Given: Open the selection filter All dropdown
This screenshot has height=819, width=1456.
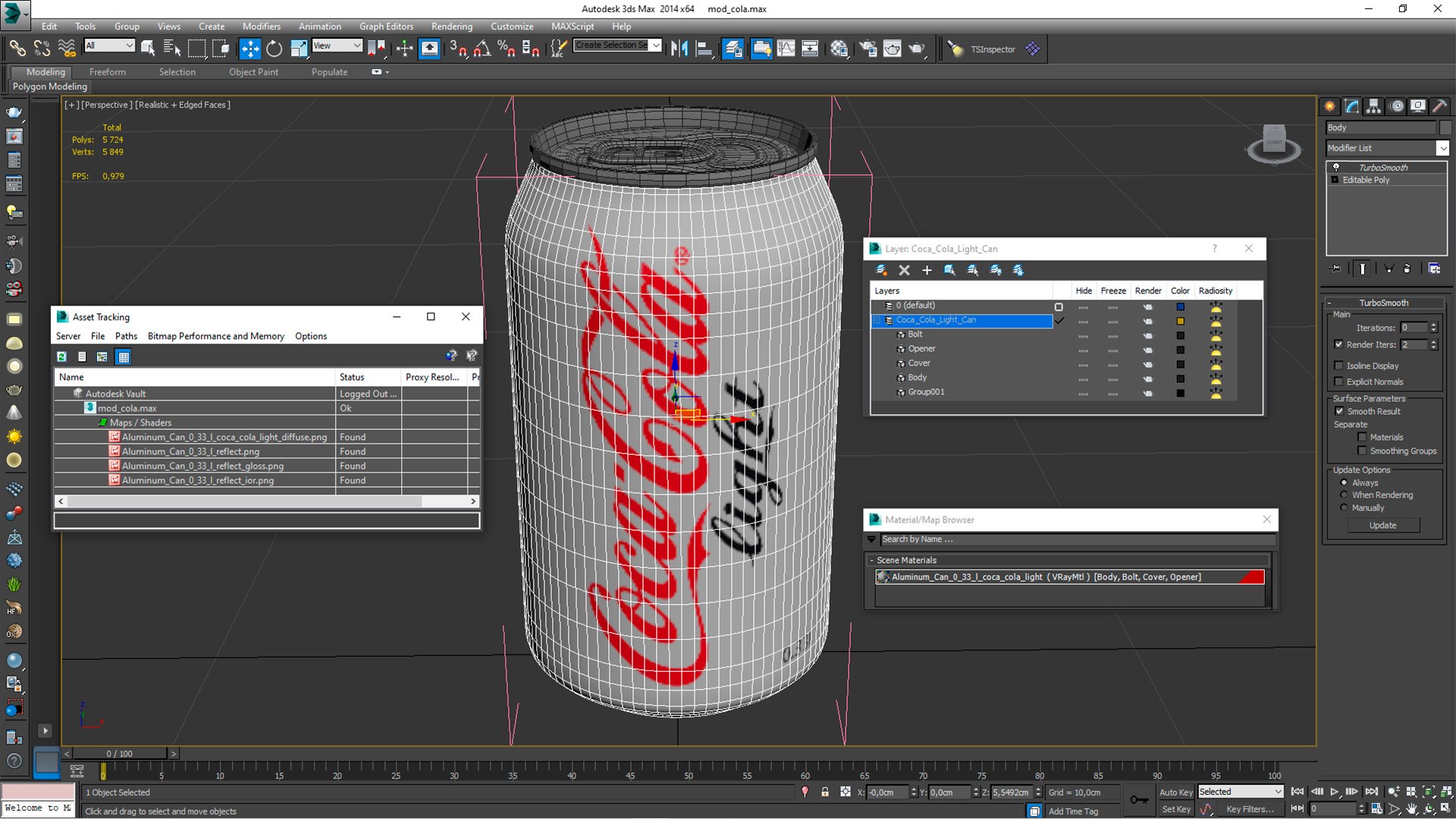Looking at the screenshot, I should [x=109, y=45].
